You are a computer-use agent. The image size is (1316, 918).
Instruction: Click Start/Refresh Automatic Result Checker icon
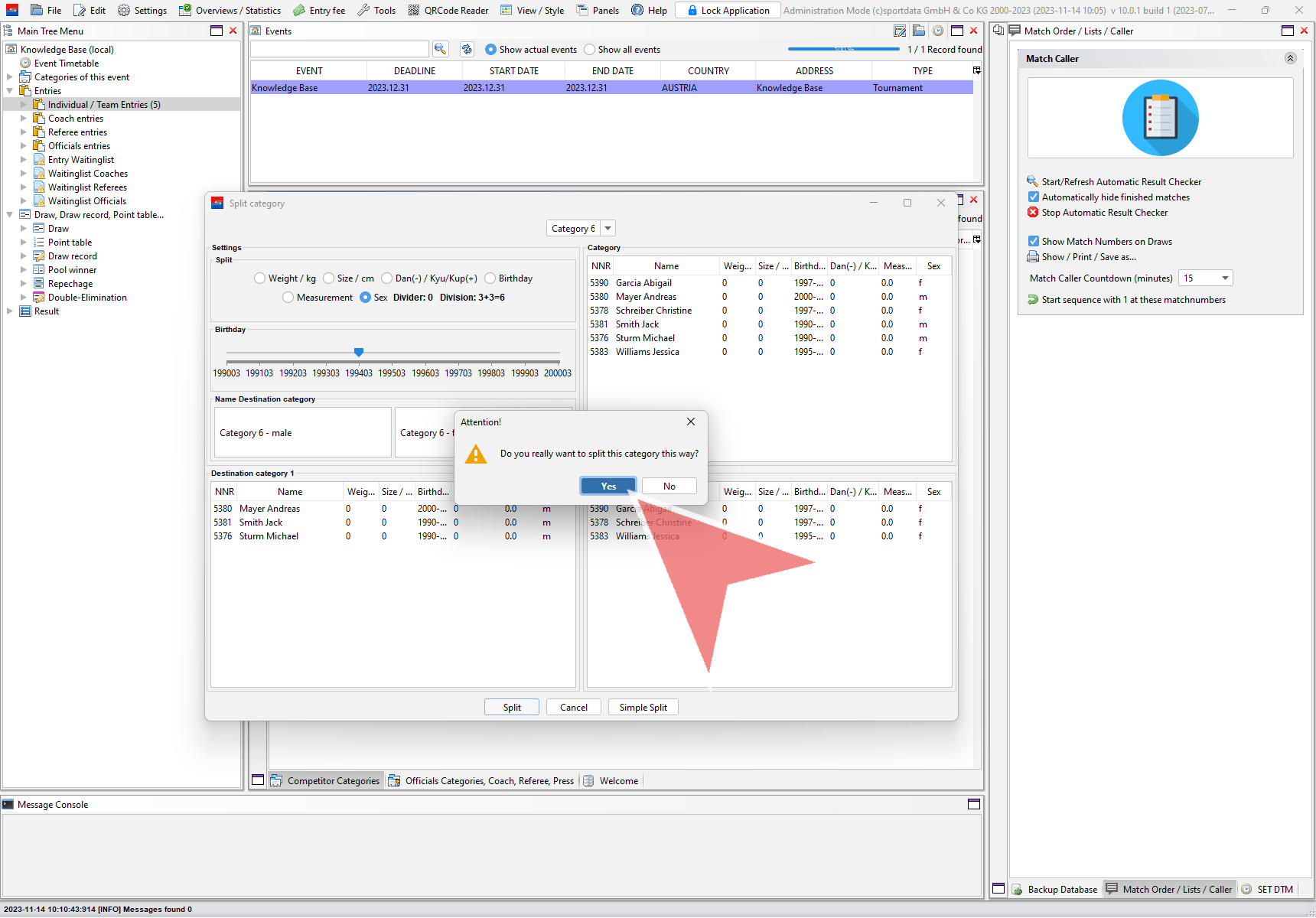[1032, 181]
